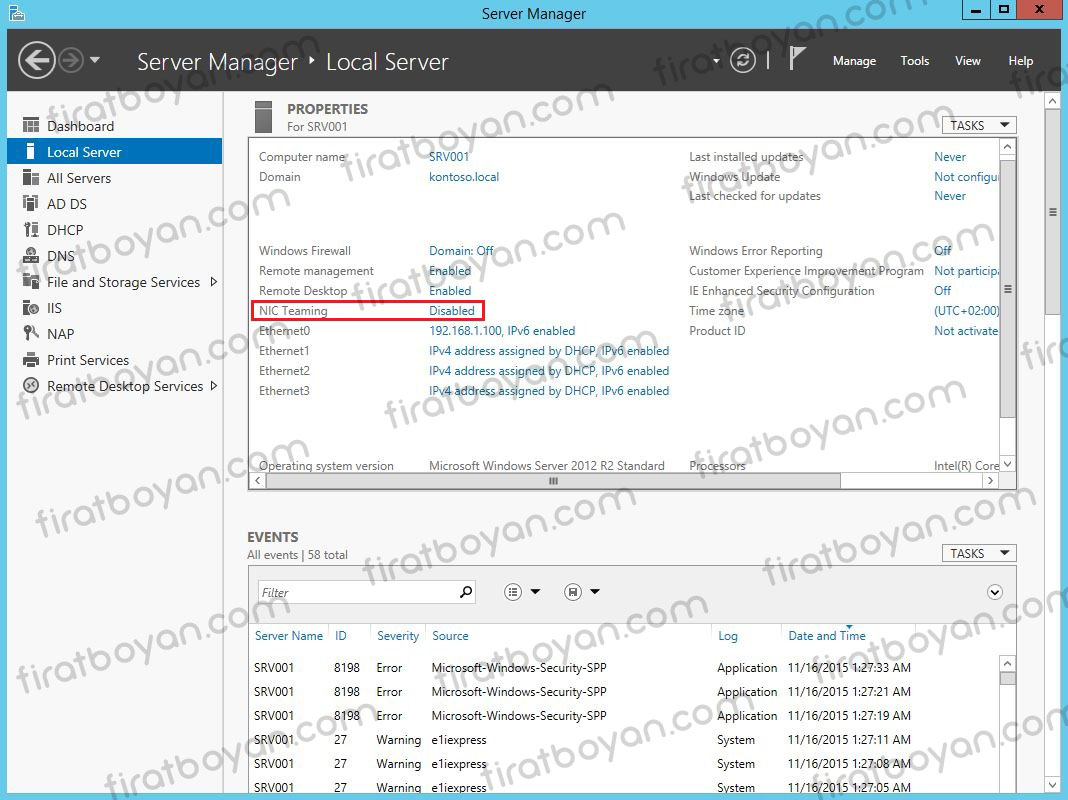Viewport: 1068px width, 800px height.
Task: Open the Help menu
Action: pos(1020,61)
